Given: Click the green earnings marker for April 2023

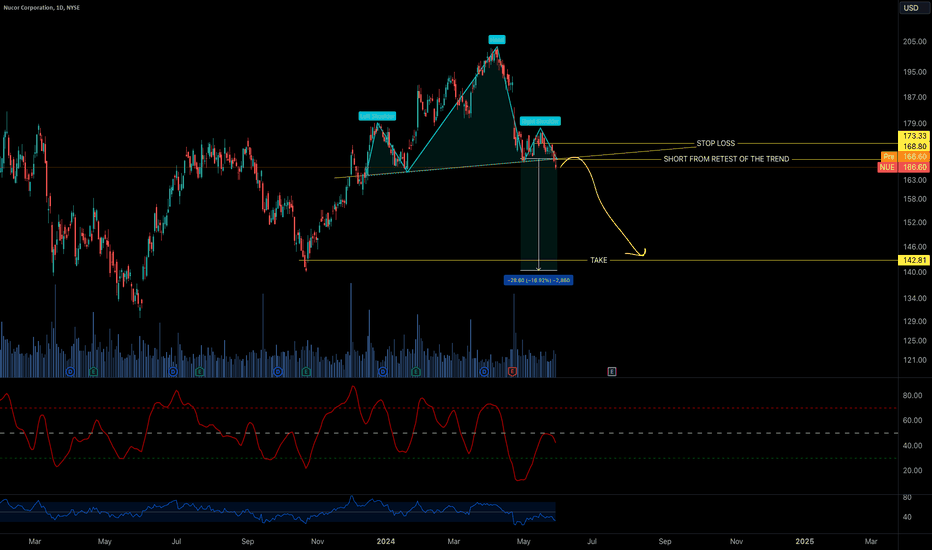Looking at the screenshot, I should [93, 372].
